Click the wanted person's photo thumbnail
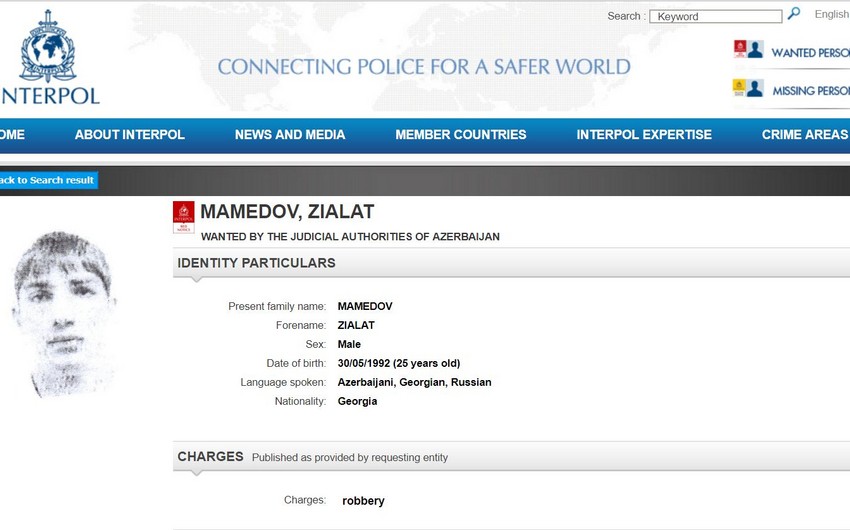 coord(64,314)
